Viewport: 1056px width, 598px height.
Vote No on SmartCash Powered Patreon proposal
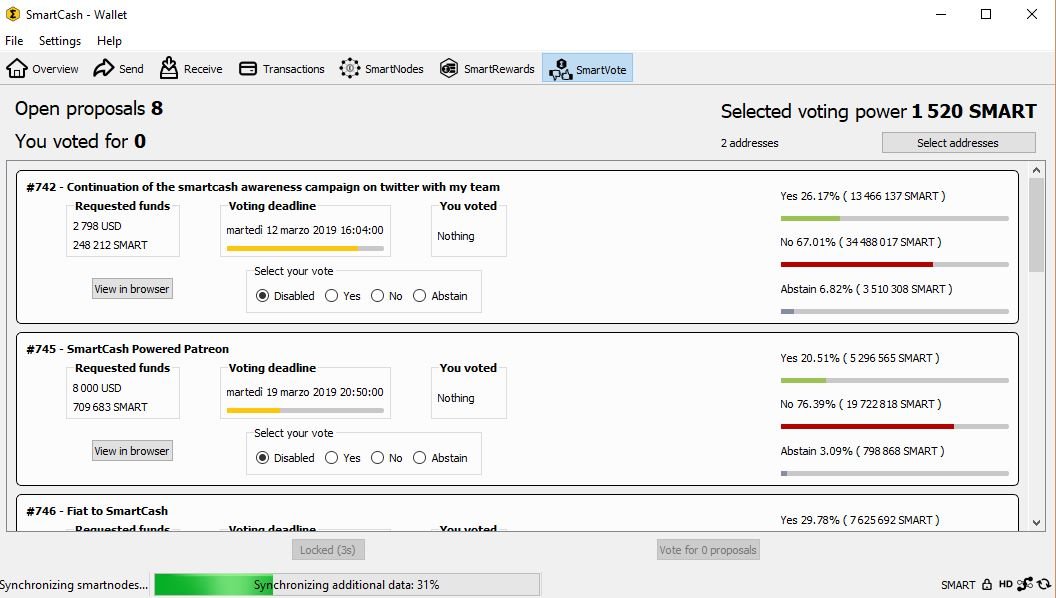[x=377, y=458]
